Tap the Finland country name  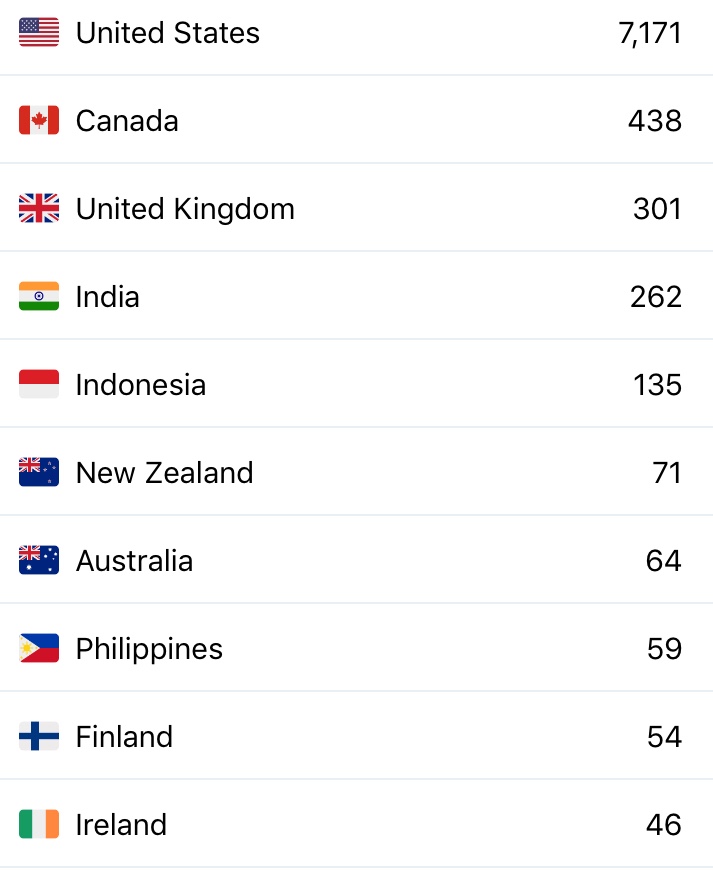(x=124, y=737)
